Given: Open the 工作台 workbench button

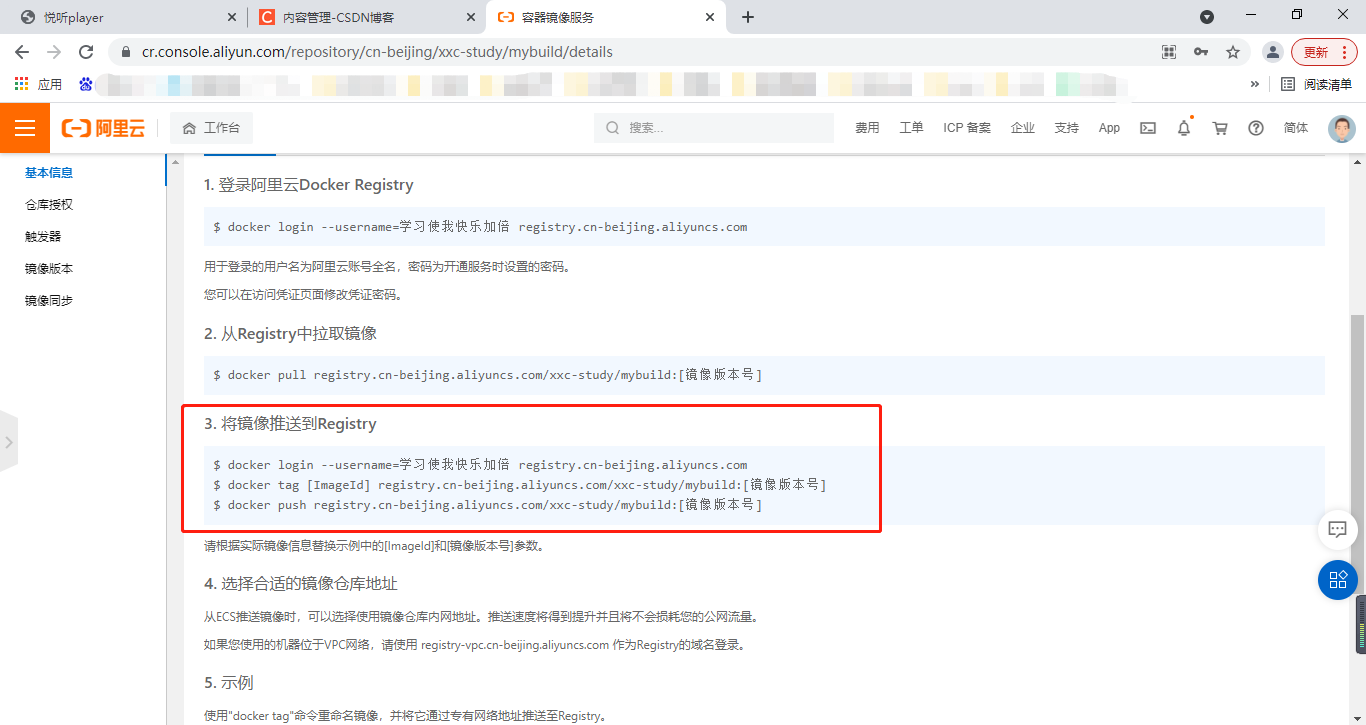Looking at the screenshot, I should coord(211,128).
